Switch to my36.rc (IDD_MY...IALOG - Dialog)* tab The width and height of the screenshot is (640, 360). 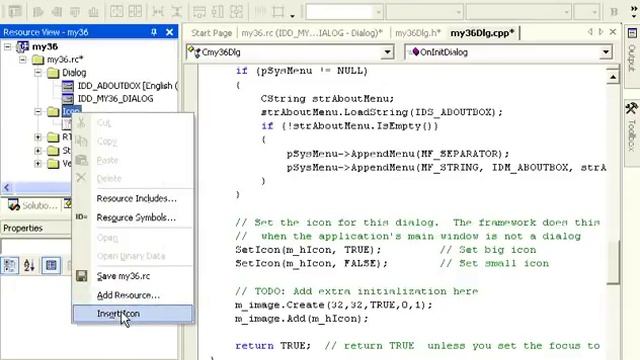point(312,33)
